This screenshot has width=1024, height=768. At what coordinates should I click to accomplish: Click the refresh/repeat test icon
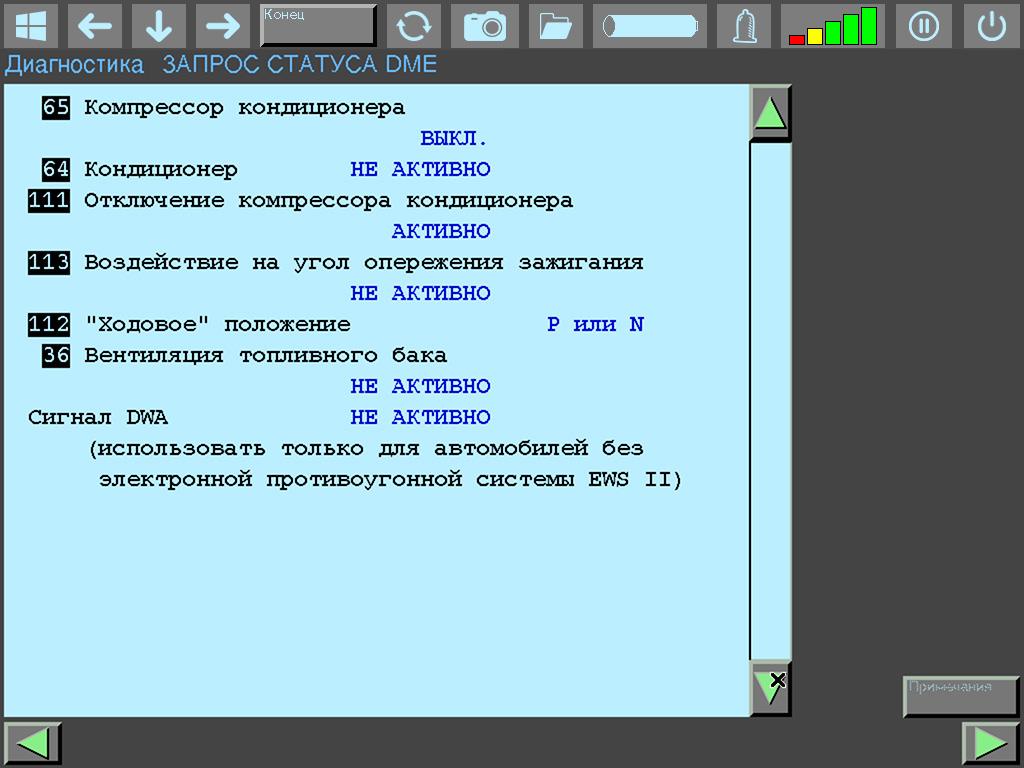coord(414,26)
